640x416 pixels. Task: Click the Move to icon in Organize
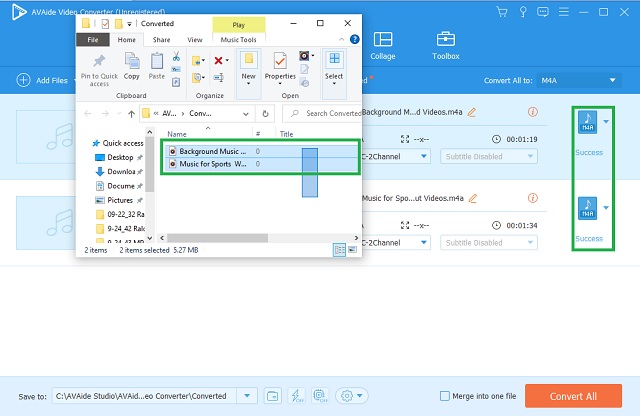click(x=198, y=61)
